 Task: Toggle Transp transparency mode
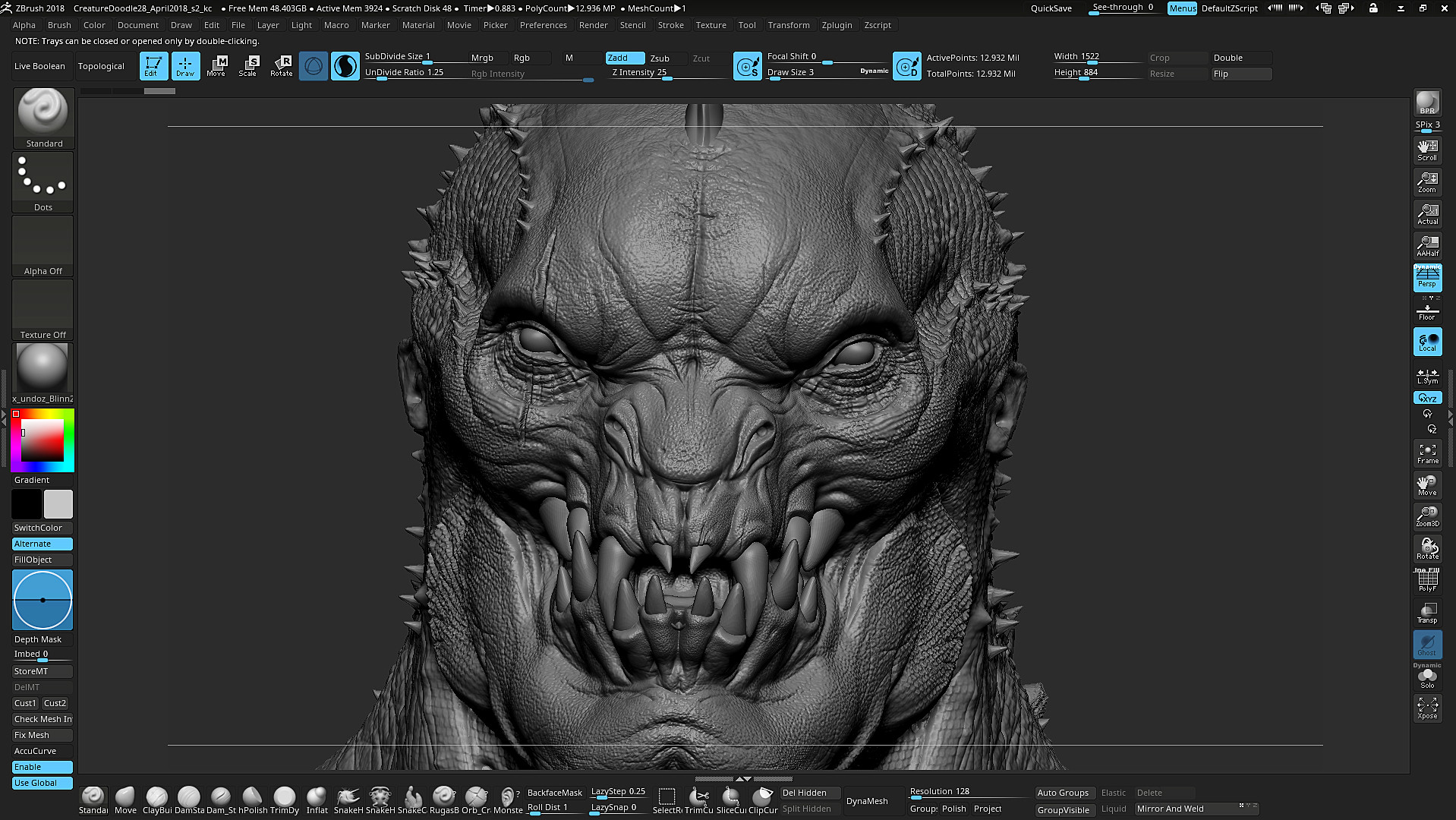[x=1427, y=613]
